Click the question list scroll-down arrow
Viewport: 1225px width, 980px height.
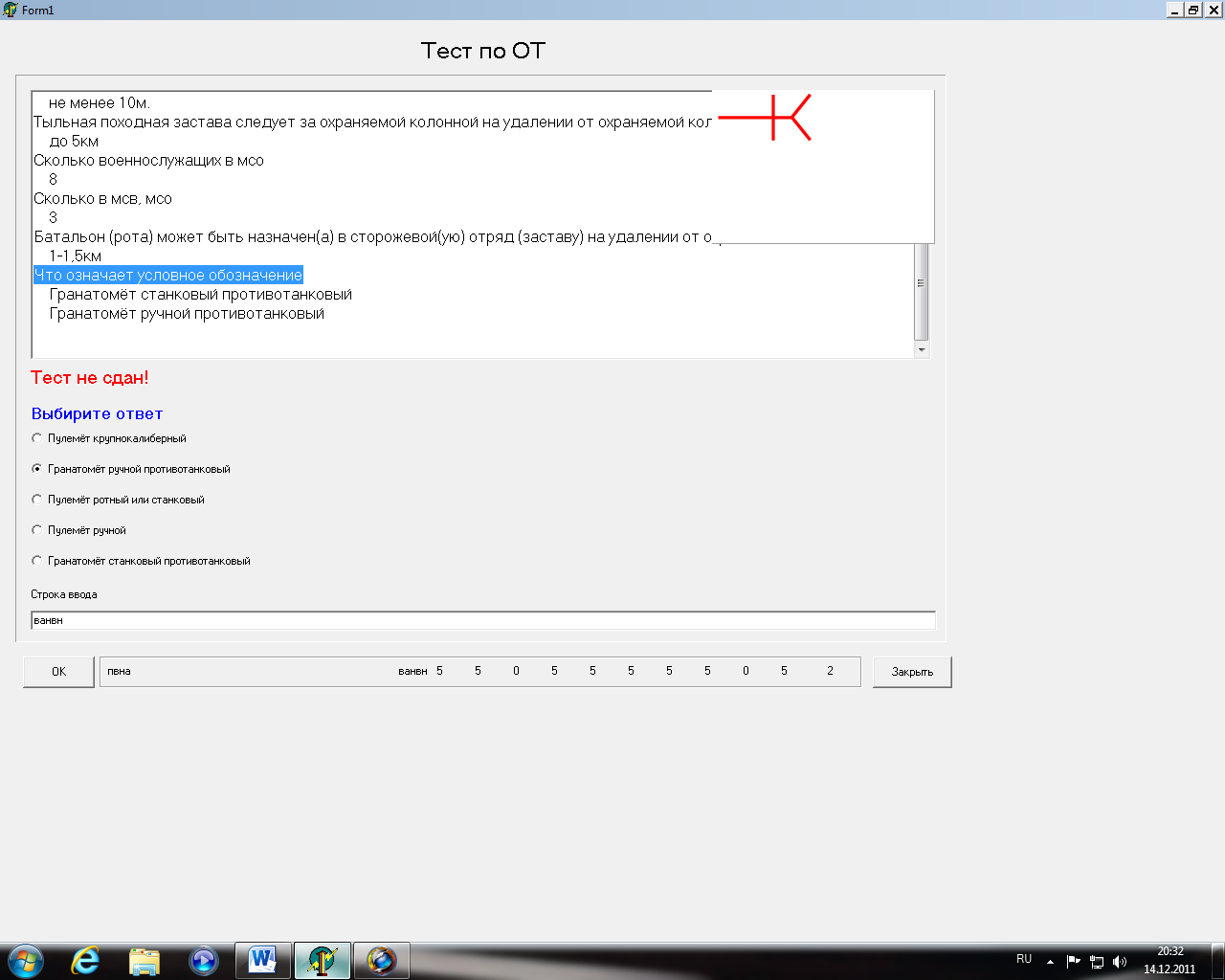click(x=922, y=349)
